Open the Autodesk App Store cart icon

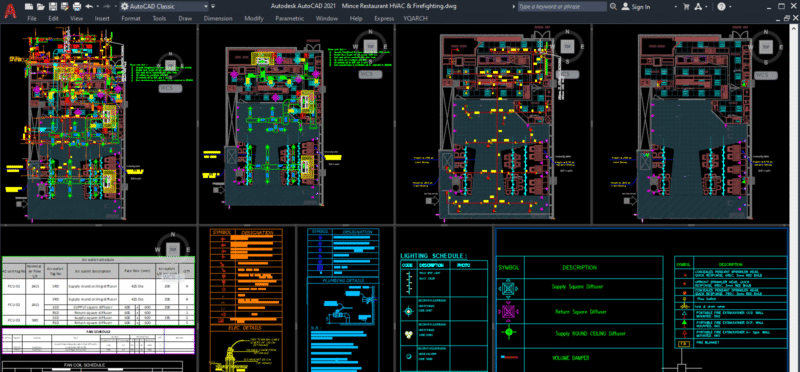(x=686, y=7)
